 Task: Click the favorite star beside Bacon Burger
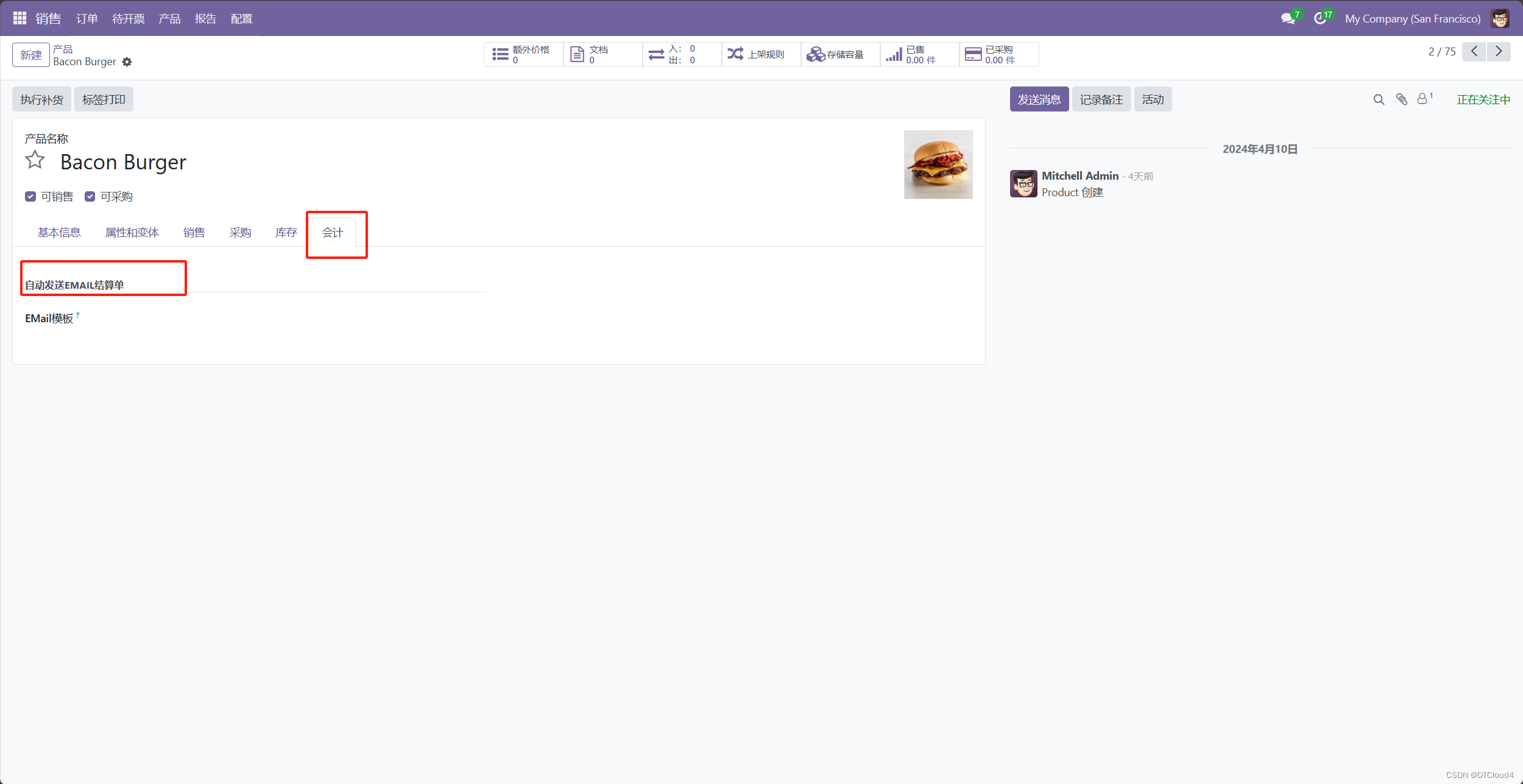(35, 160)
